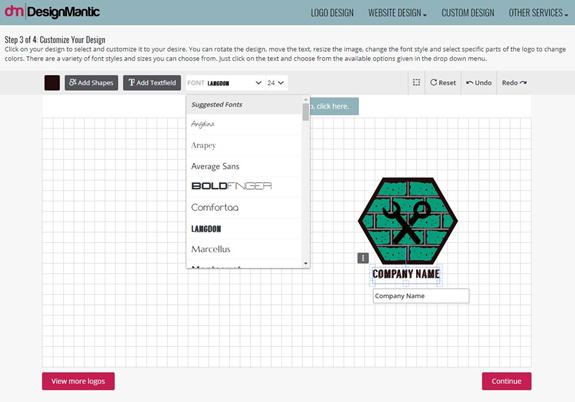Expand the Website Design menu
This screenshot has height=402, width=575.
point(397,13)
